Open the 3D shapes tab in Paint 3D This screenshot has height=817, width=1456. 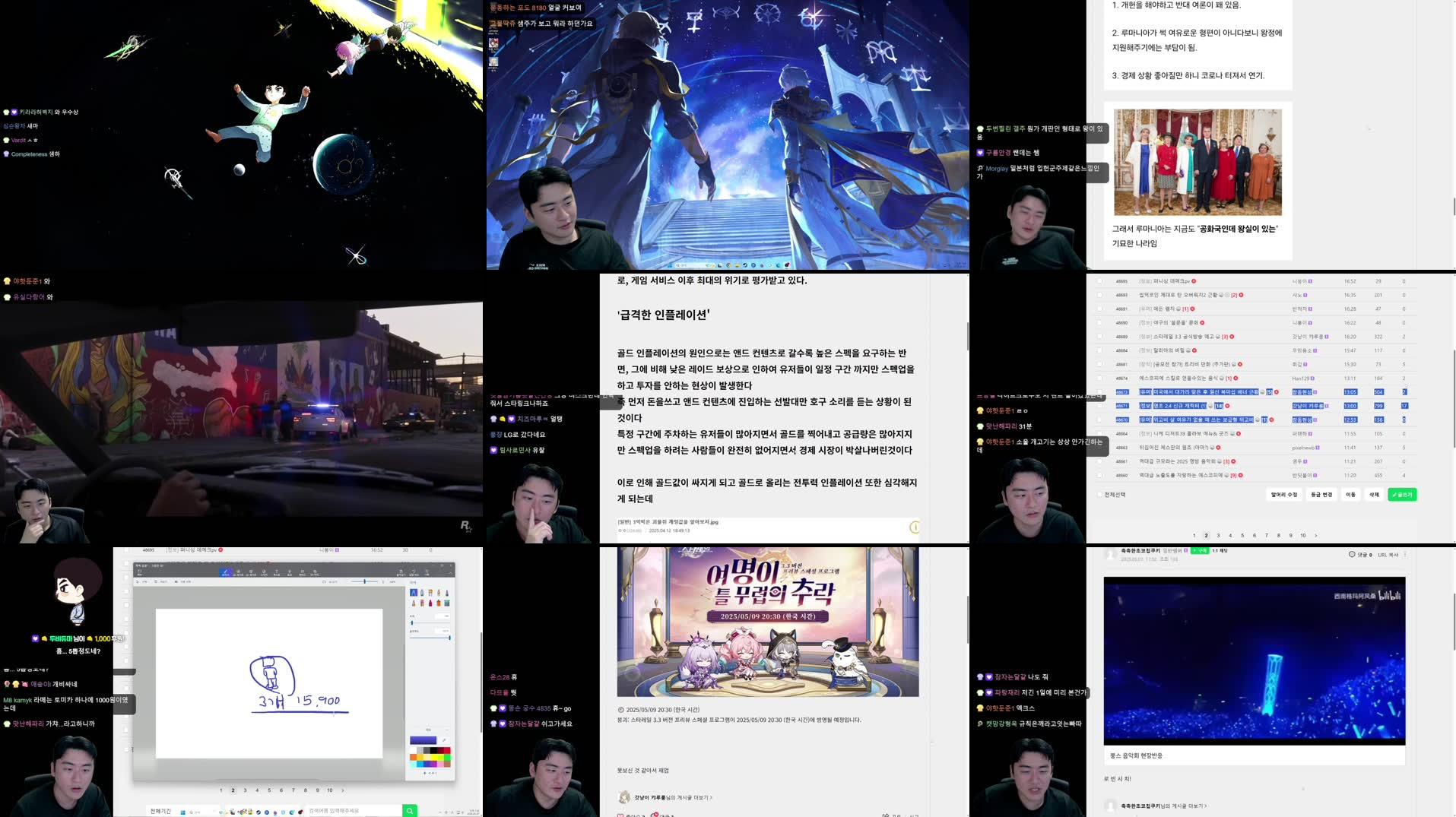[251, 572]
